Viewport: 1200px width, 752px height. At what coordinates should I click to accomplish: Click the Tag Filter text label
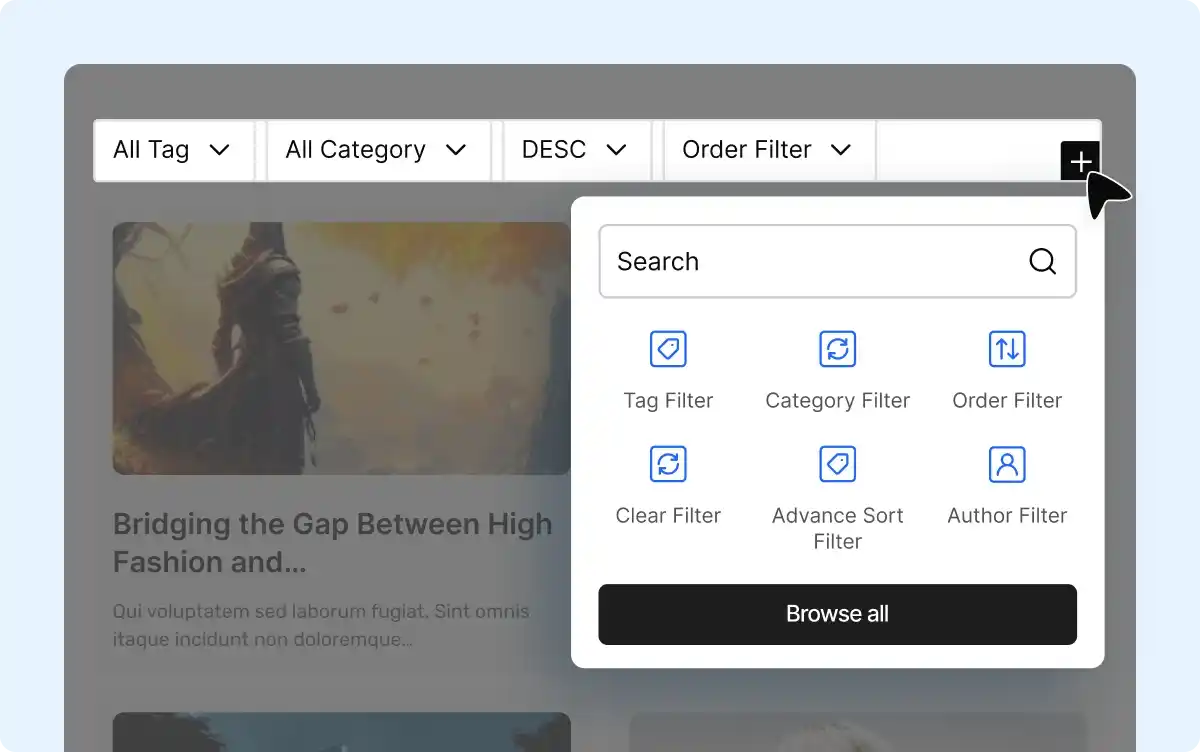pos(668,401)
